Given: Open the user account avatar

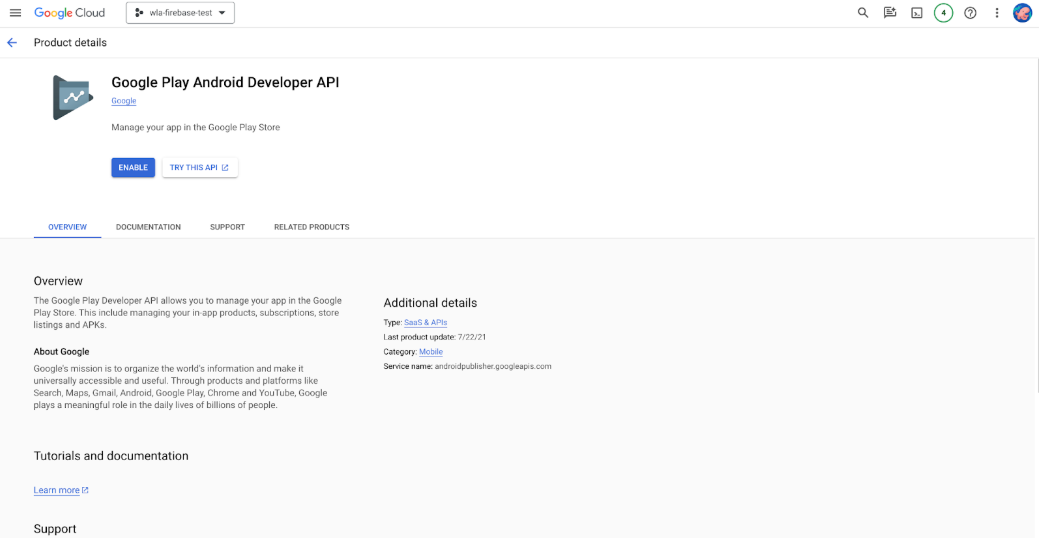Looking at the screenshot, I should pyautogui.click(x=1022, y=13).
